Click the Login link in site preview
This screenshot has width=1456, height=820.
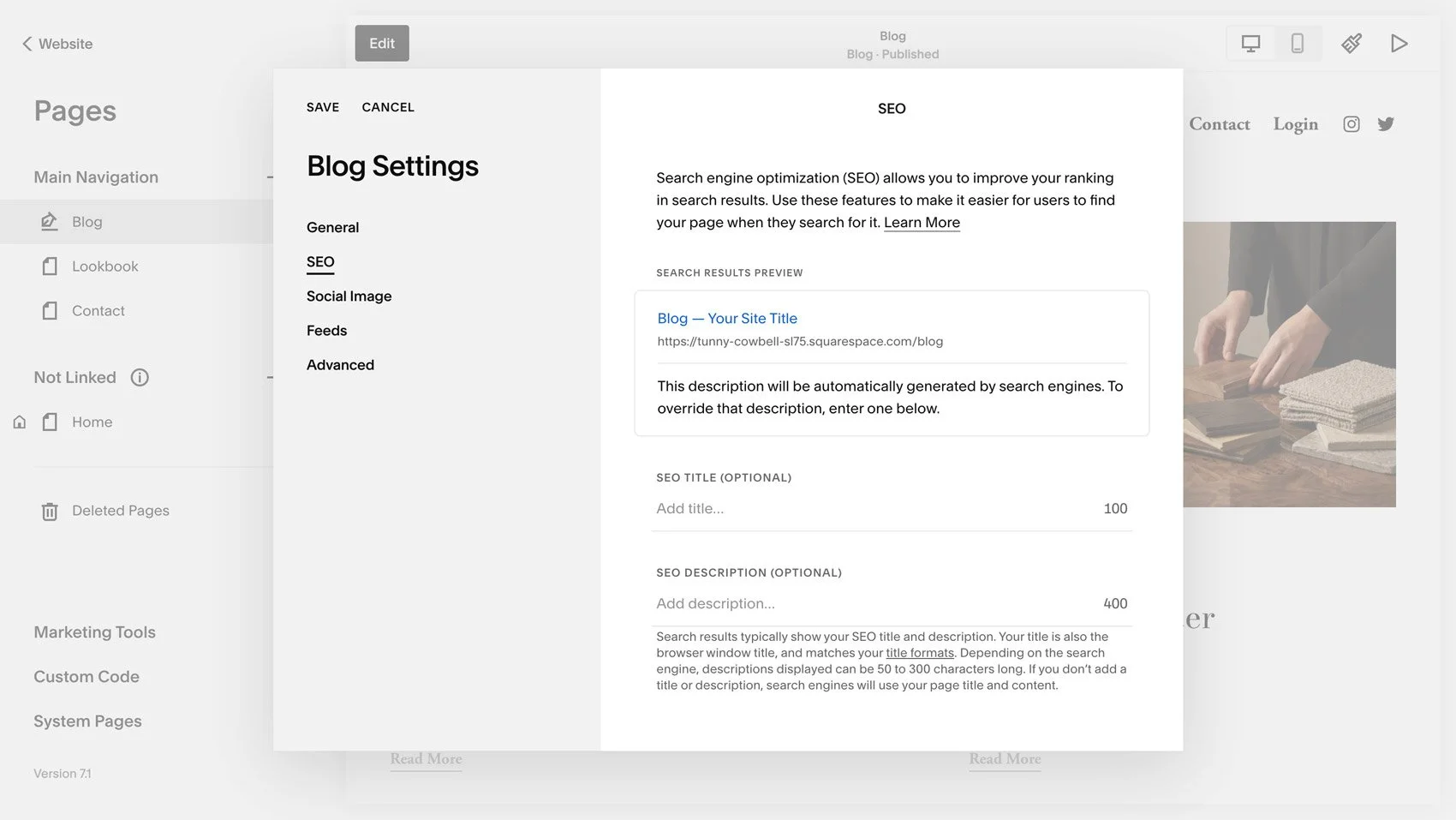click(x=1296, y=124)
